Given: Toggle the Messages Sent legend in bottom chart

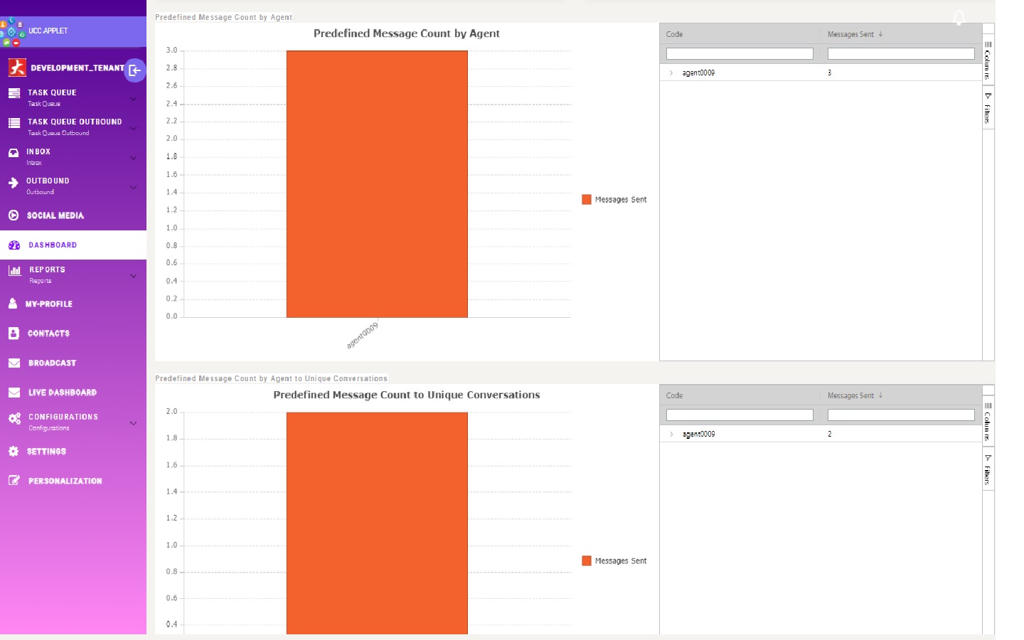Looking at the screenshot, I should pyautogui.click(x=614, y=561).
